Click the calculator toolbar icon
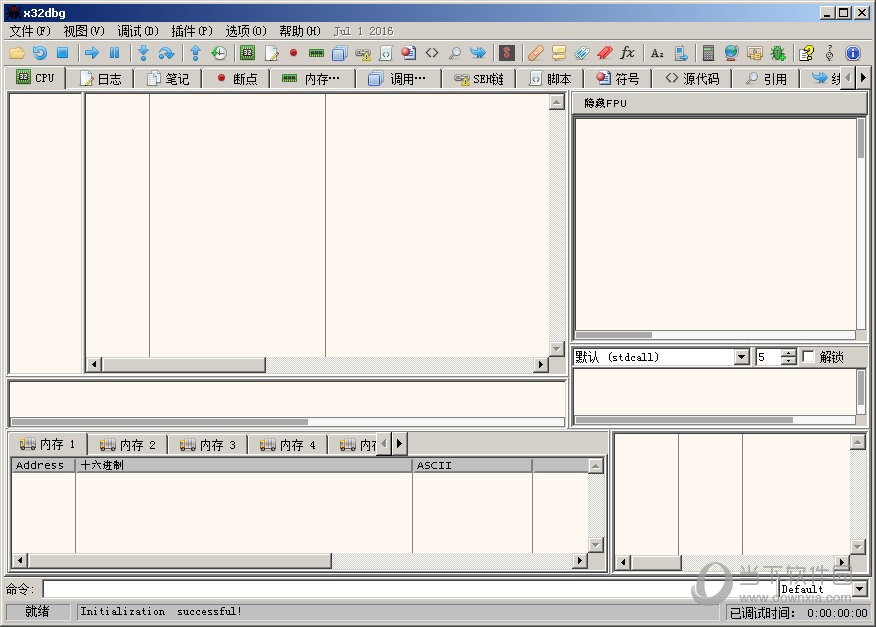876x627 pixels. (x=708, y=53)
